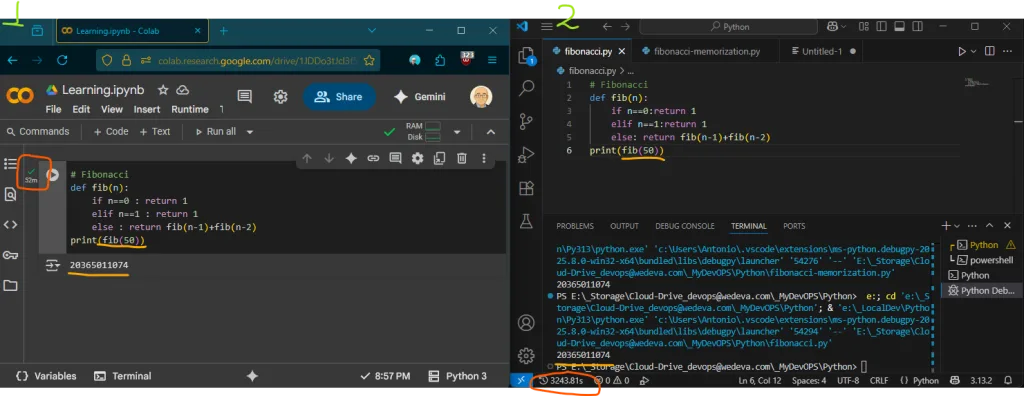Open the Colab user account avatar

tap(481, 97)
